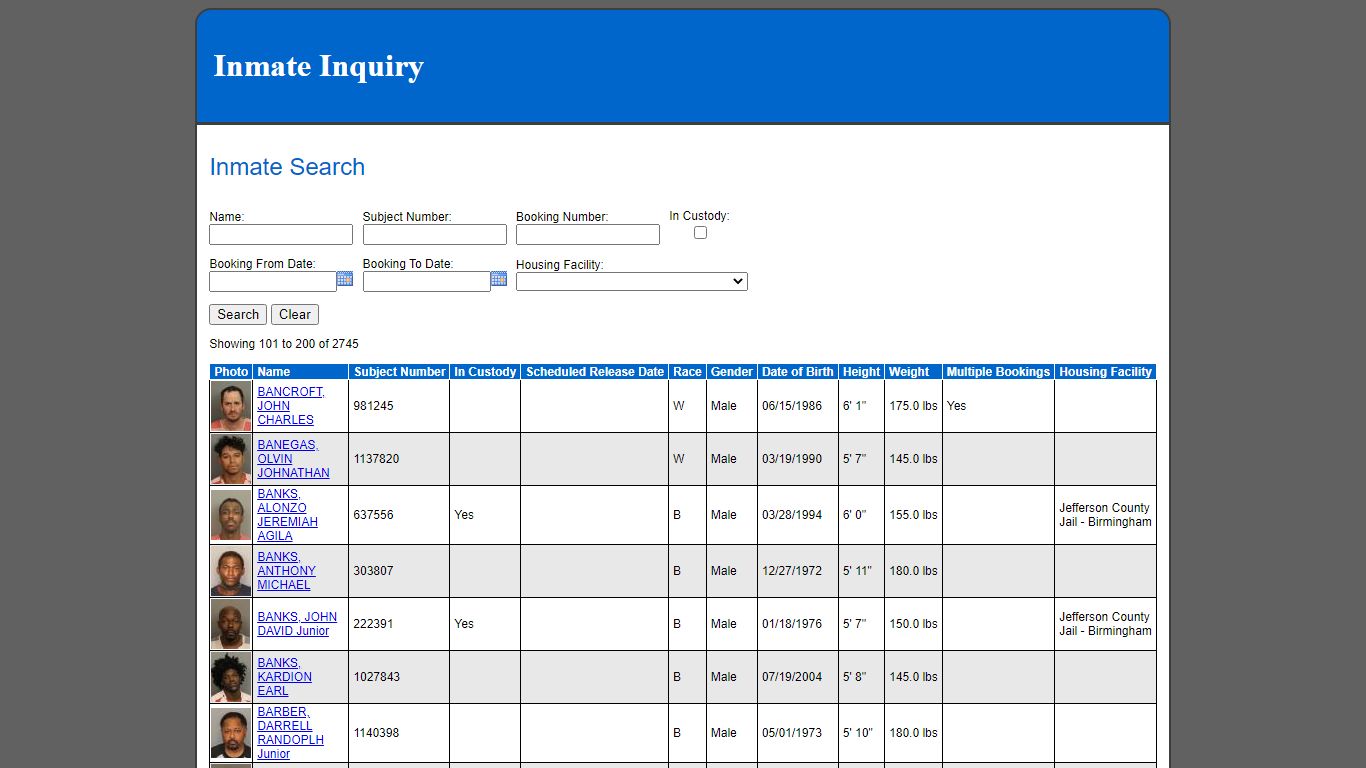
Task: Click the Booking To Date field
Action: (x=427, y=282)
